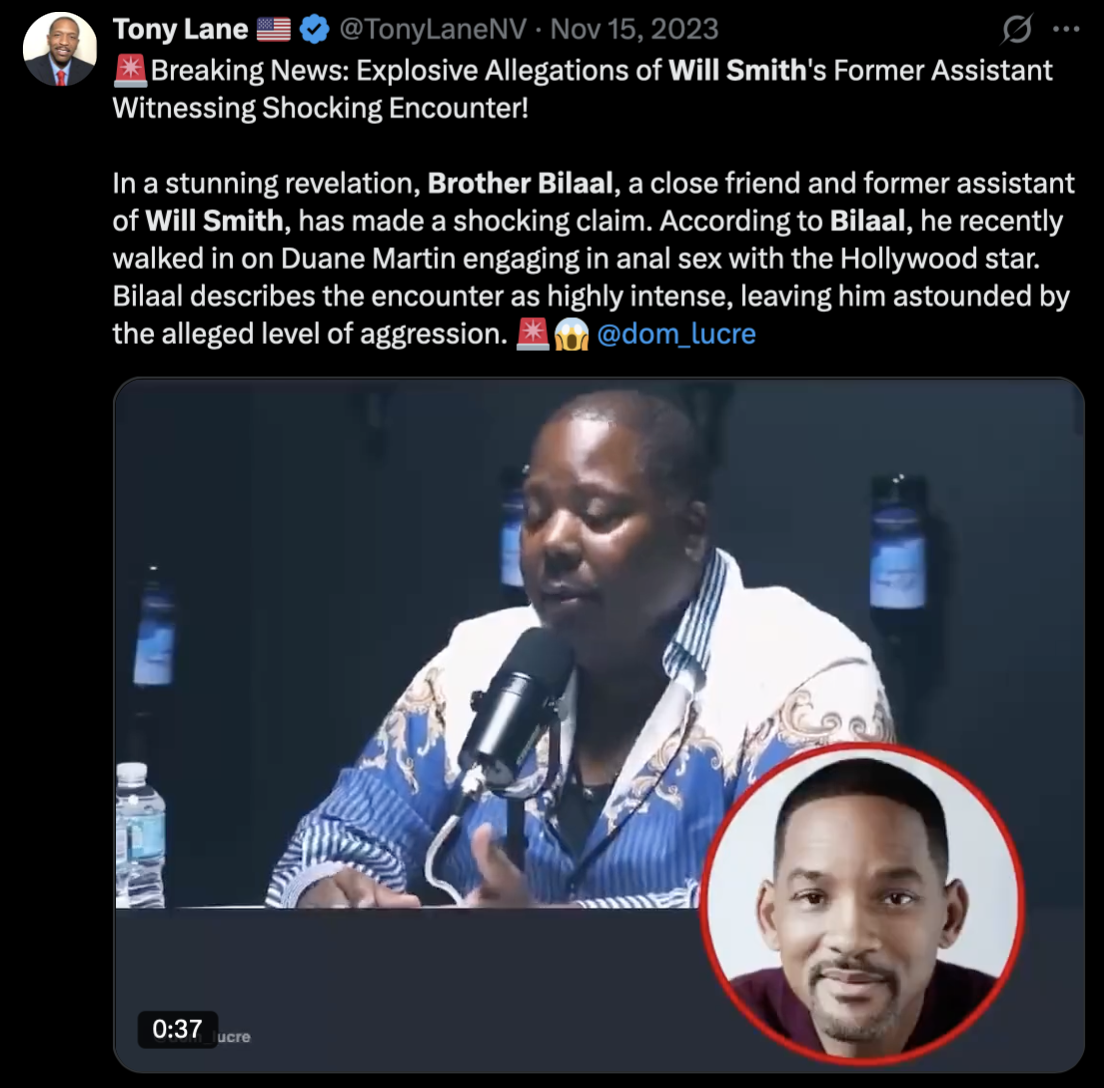Open the three-dot more options menu

(x=1066, y=29)
